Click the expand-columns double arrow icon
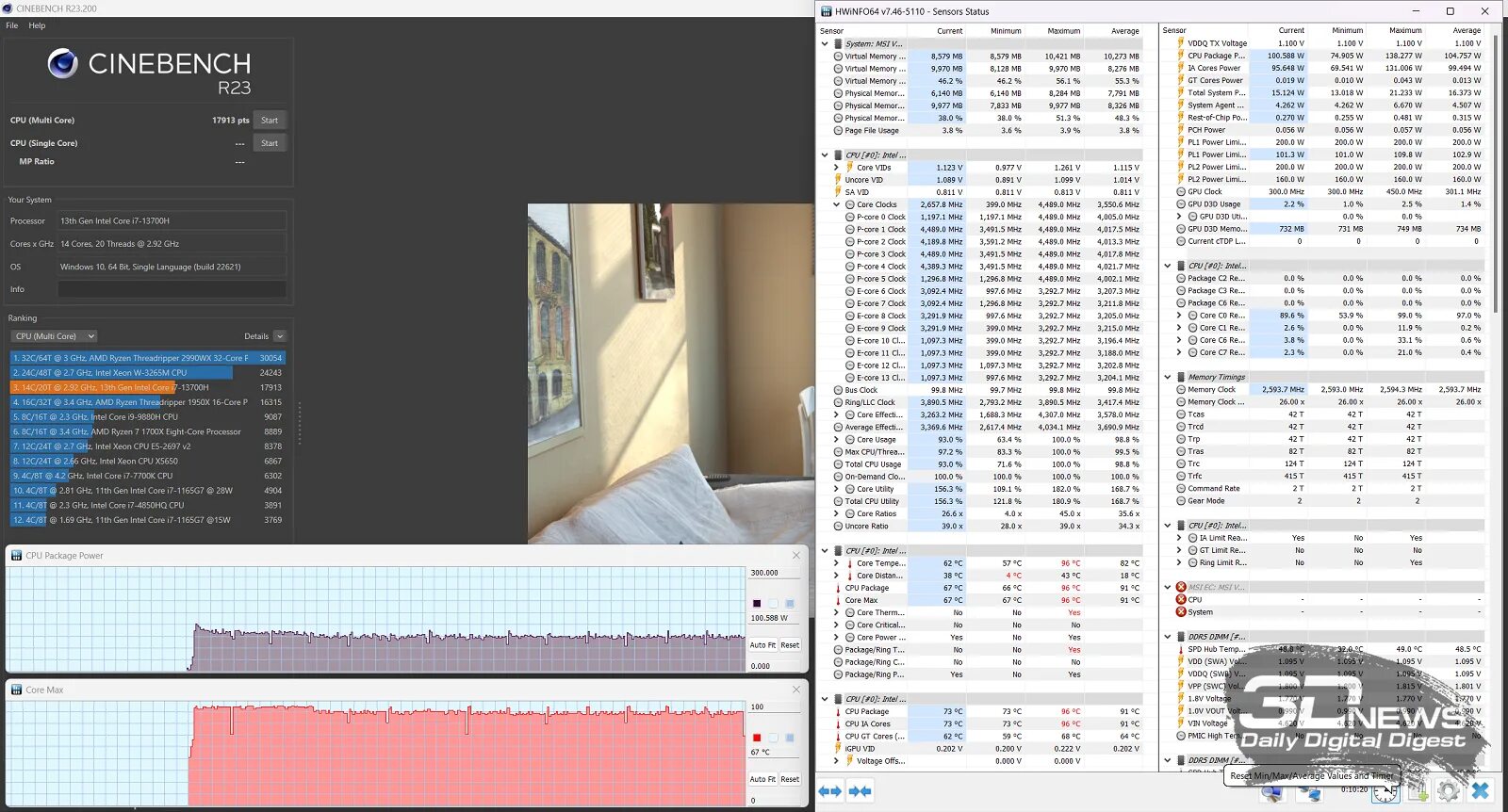1508x812 pixels. point(829,791)
